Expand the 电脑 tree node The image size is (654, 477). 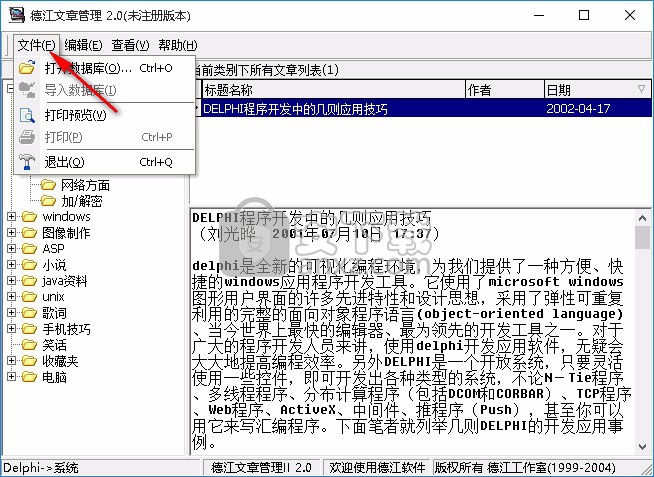click(11, 377)
